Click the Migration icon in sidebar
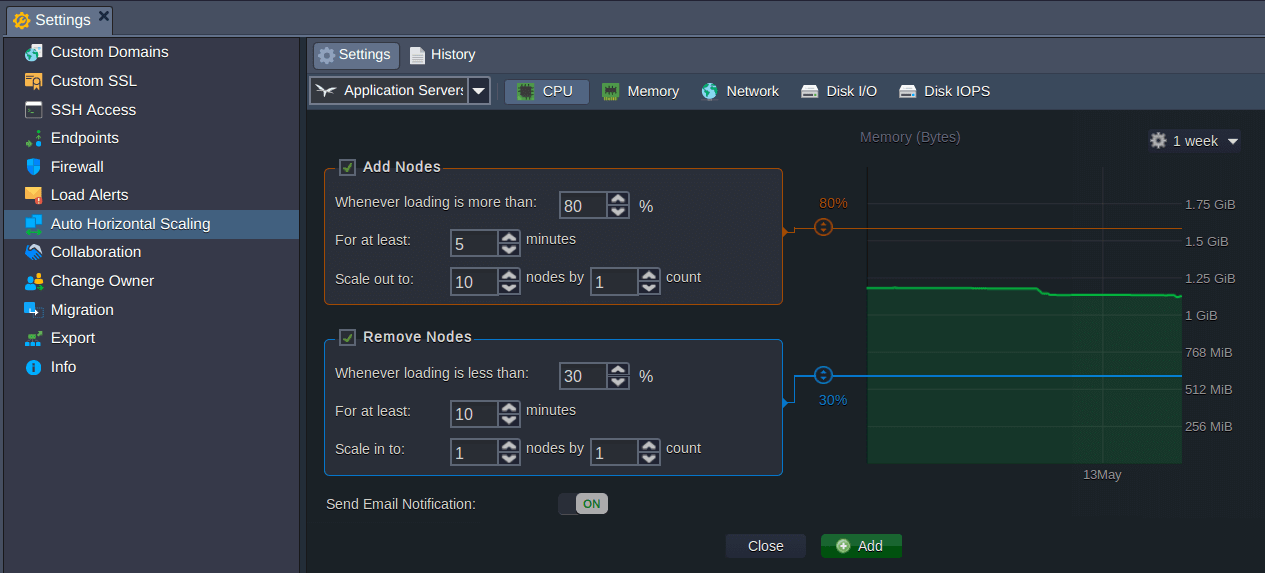This screenshot has width=1265, height=573. coord(34,310)
